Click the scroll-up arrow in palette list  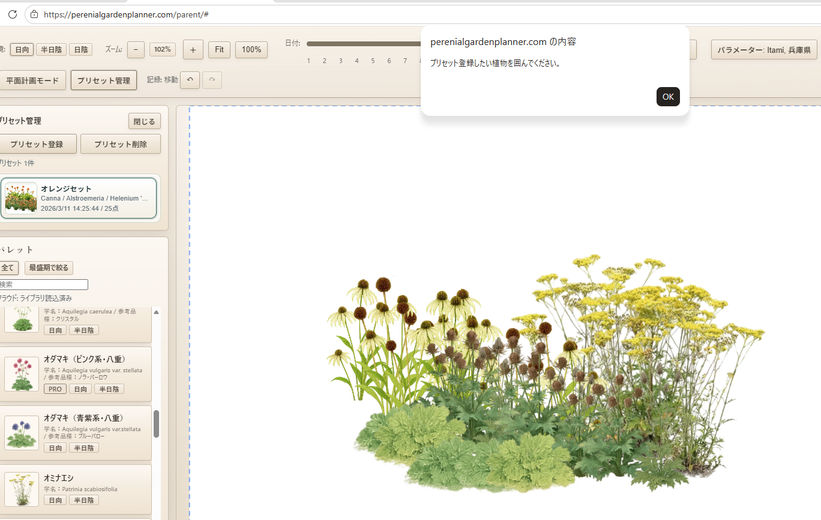[156, 312]
